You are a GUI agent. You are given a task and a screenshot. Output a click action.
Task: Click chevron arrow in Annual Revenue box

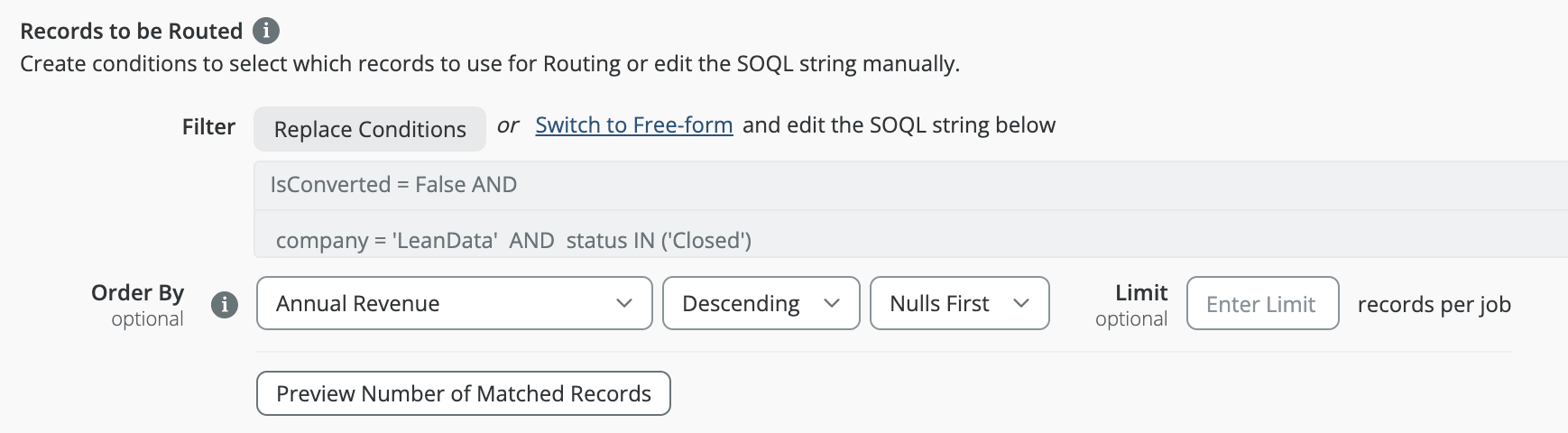click(x=623, y=303)
